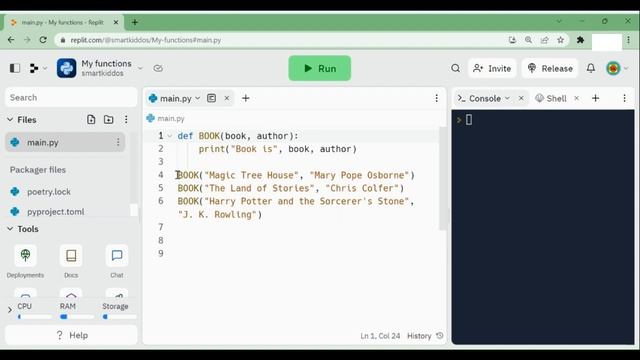This screenshot has height=360, width=640.
Task: Open pyproject.toml file
Action: pos(56,211)
